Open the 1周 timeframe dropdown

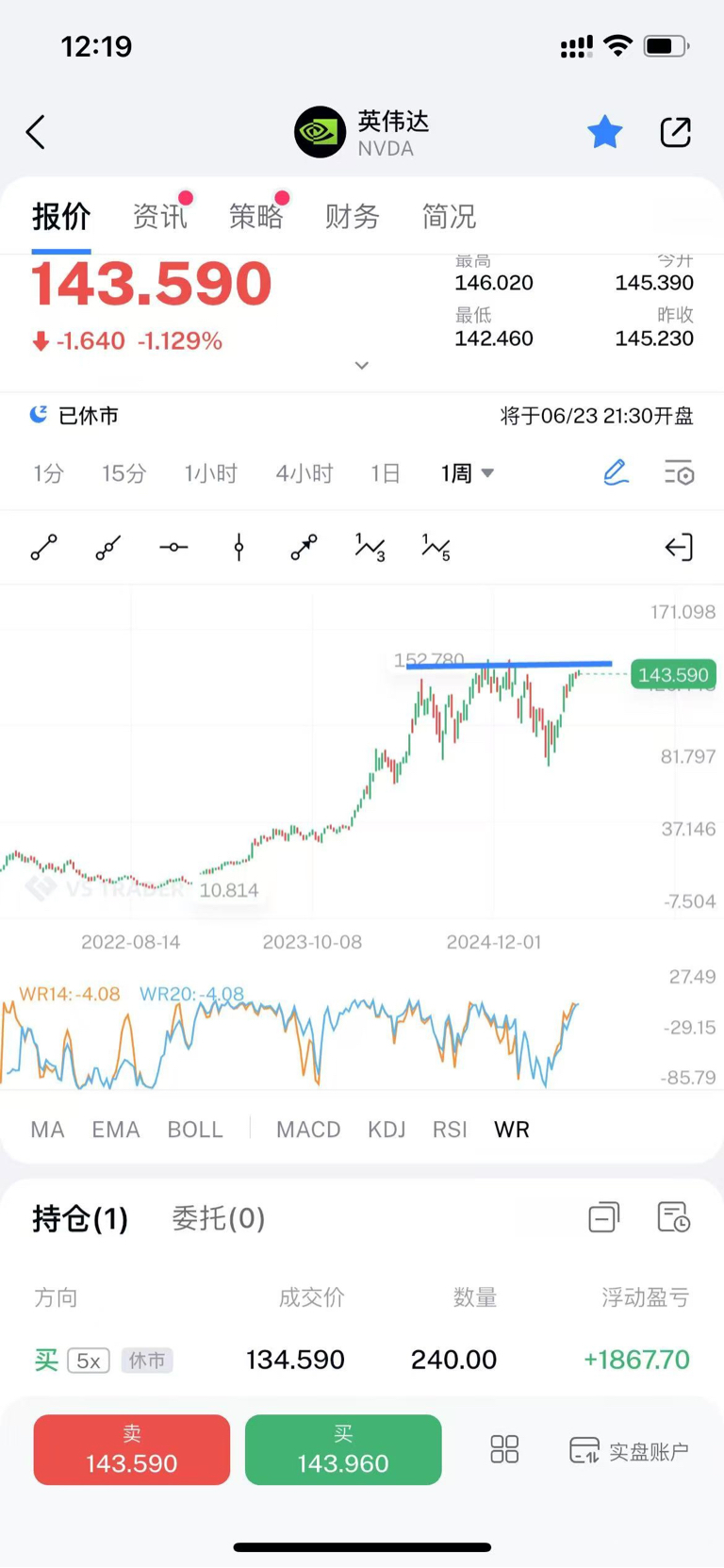(468, 473)
